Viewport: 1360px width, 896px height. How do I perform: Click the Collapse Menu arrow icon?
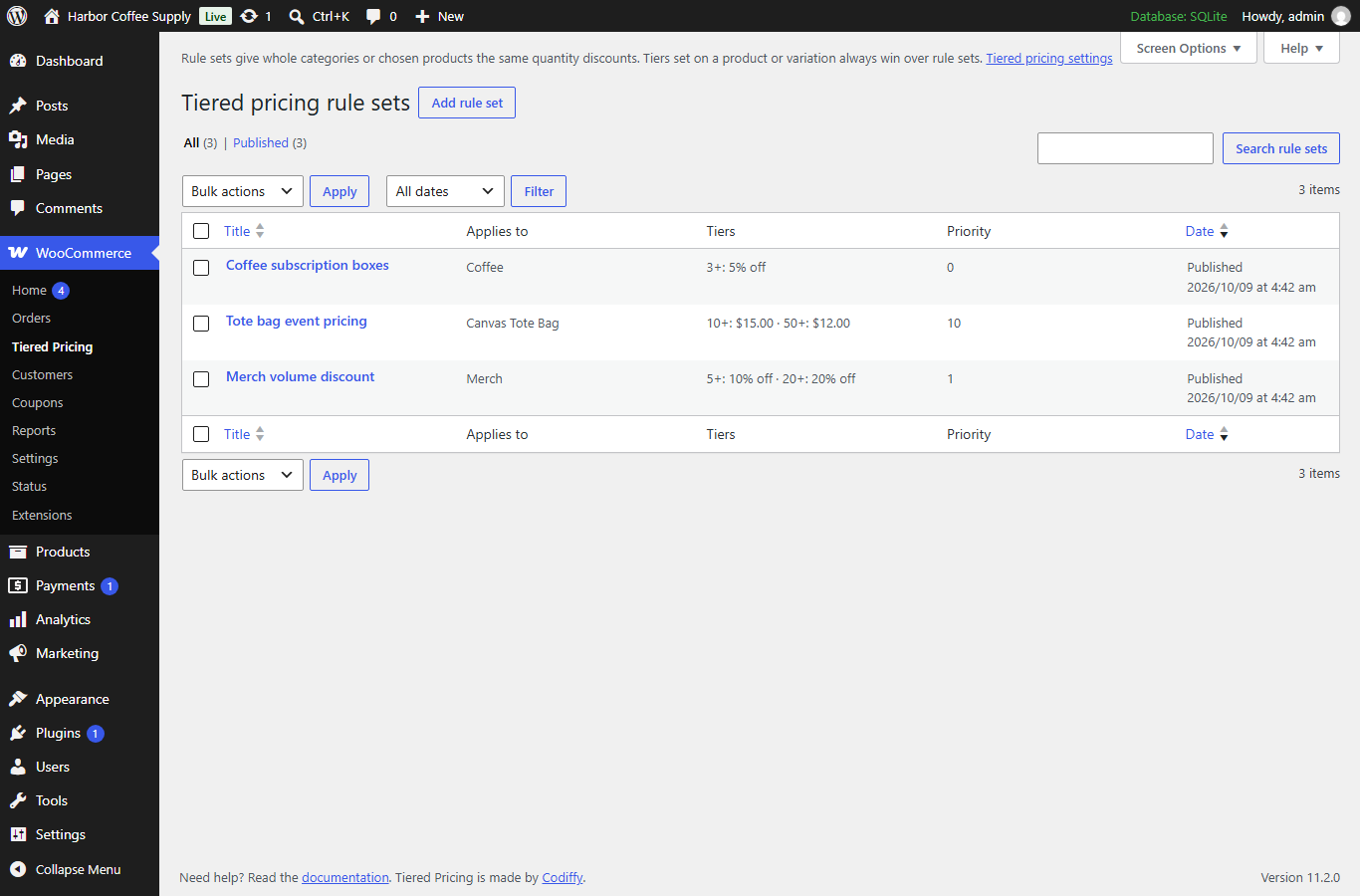[x=18, y=869]
